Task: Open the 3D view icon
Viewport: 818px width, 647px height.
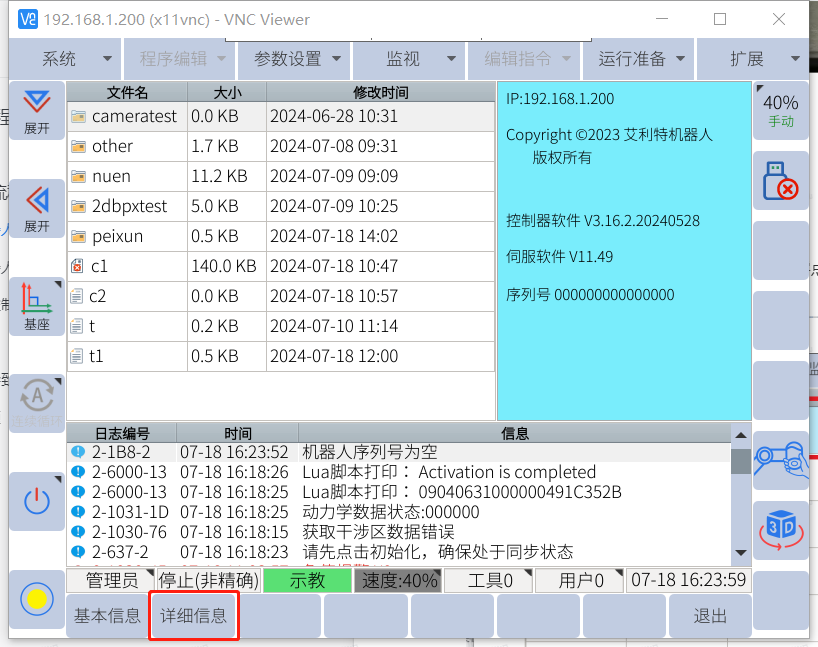Action: tap(780, 530)
